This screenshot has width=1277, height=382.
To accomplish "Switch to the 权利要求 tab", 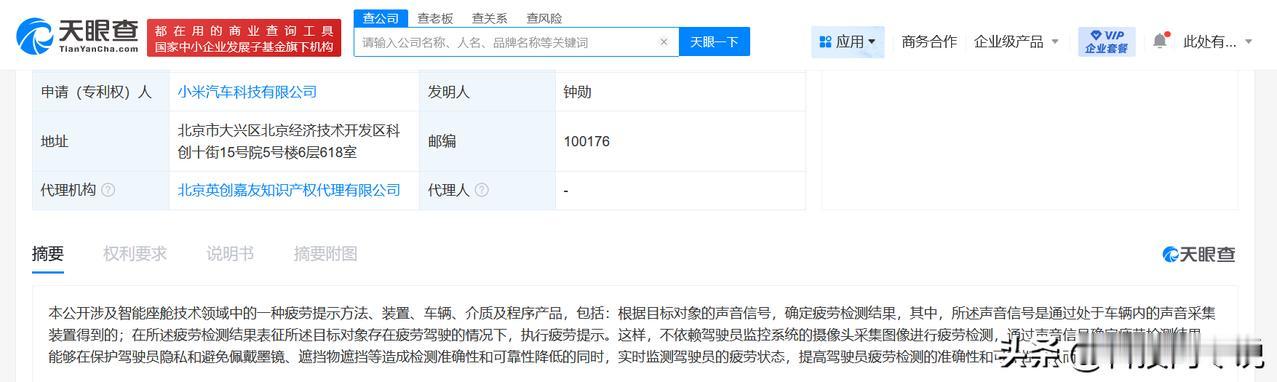I will [x=135, y=254].
